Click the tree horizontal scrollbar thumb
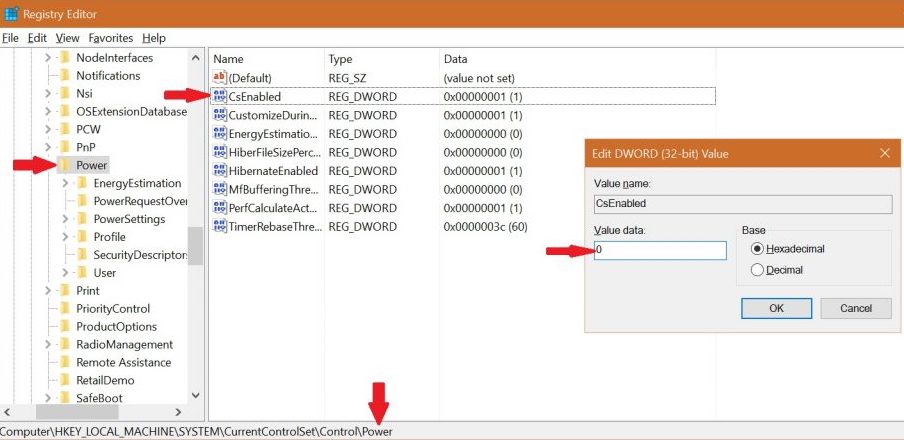Viewport: 904px width, 440px height. click(x=77, y=412)
